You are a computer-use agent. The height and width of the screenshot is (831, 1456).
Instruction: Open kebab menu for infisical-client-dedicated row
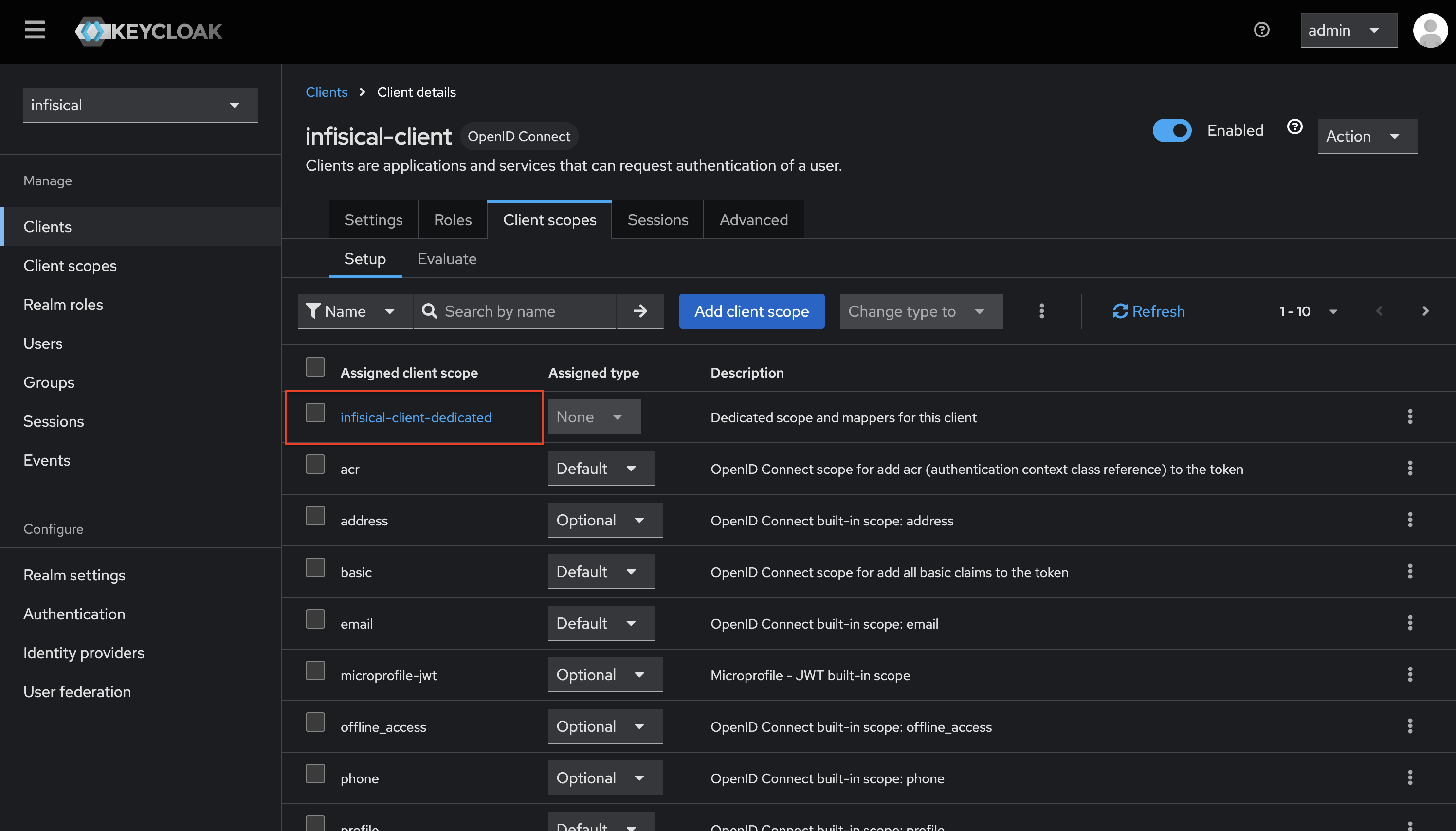(x=1410, y=416)
